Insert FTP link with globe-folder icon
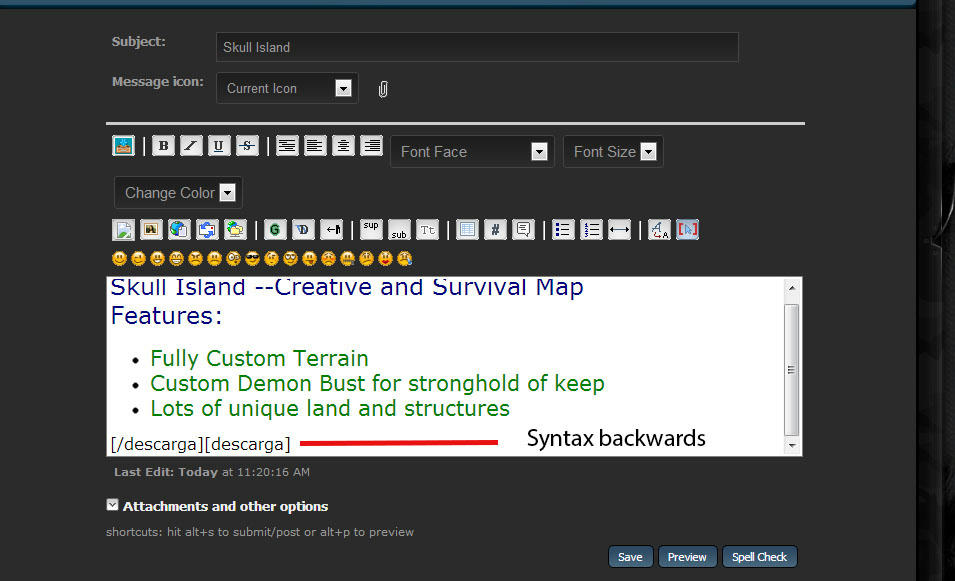The width and height of the screenshot is (955, 581). point(235,230)
